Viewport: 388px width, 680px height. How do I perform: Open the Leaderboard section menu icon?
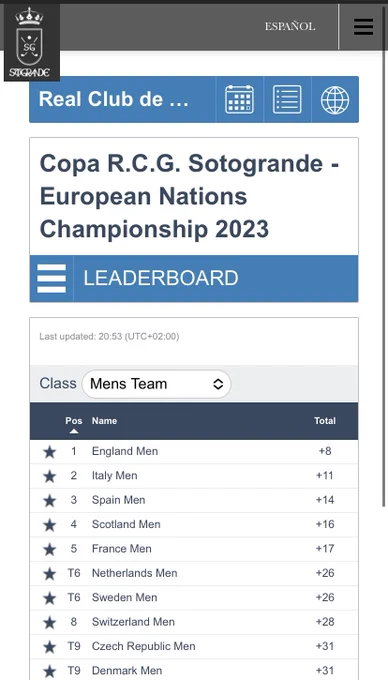tap(52, 278)
